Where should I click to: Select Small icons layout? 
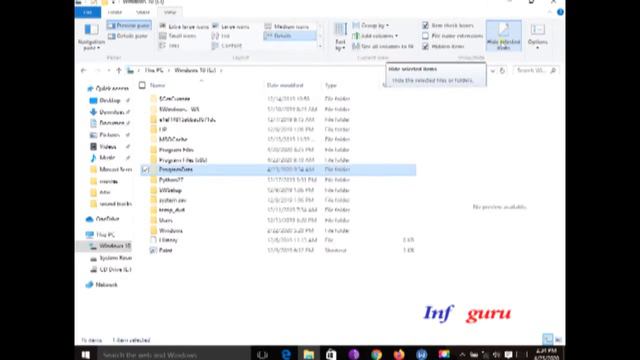click(x=178, y=36)
